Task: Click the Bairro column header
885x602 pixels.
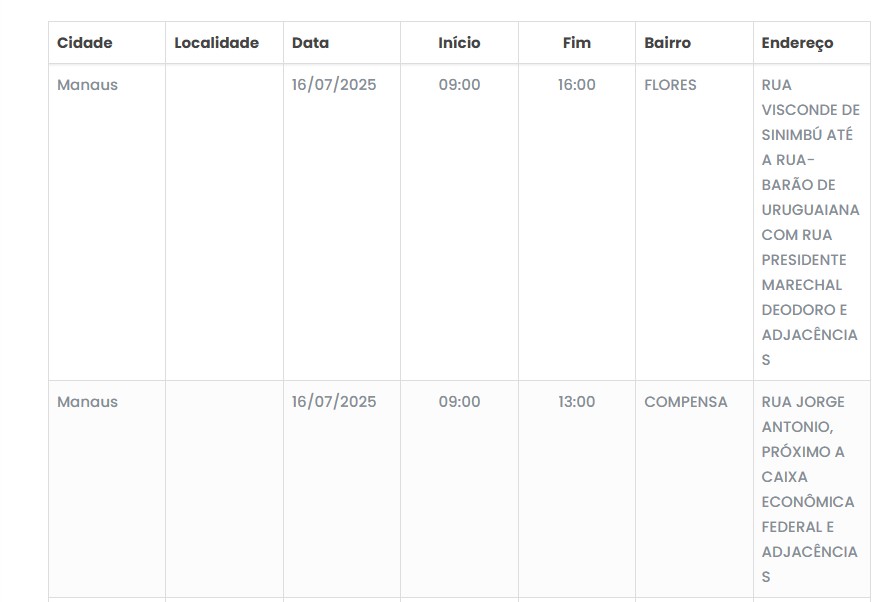Action: [x=667, y=43]
